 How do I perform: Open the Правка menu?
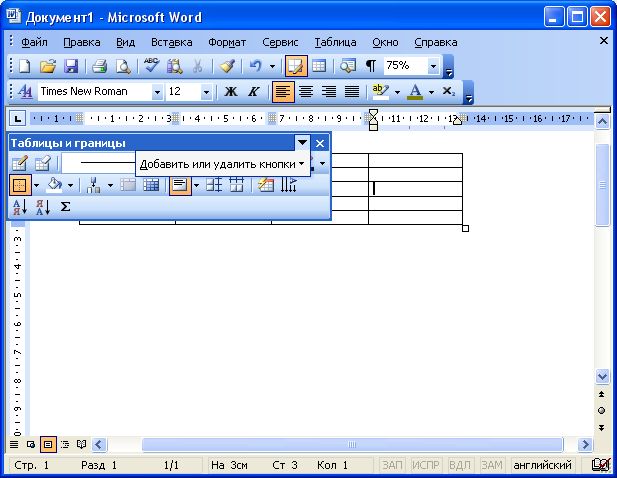point(82,42)
